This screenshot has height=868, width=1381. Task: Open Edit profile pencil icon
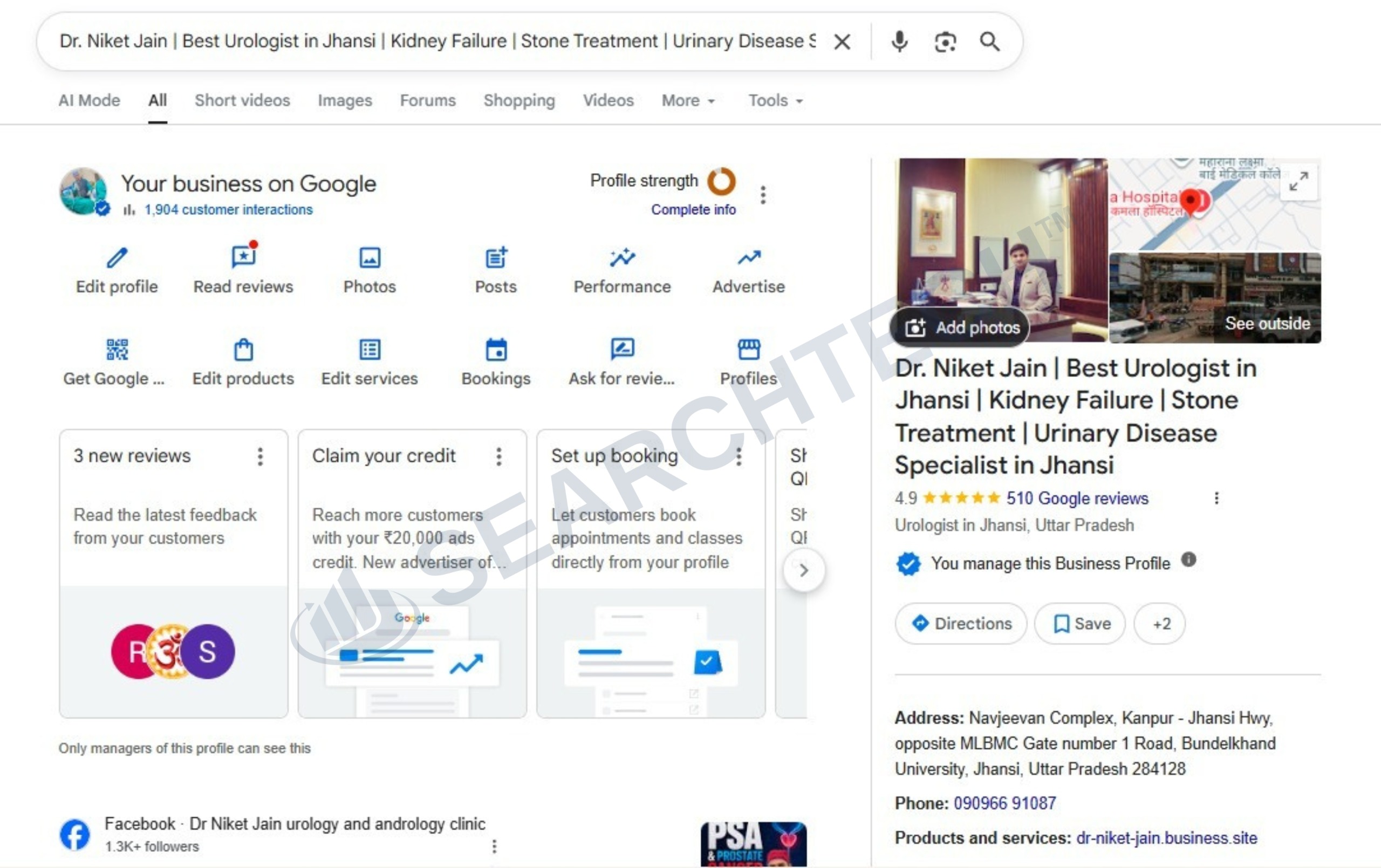point(117,258)
